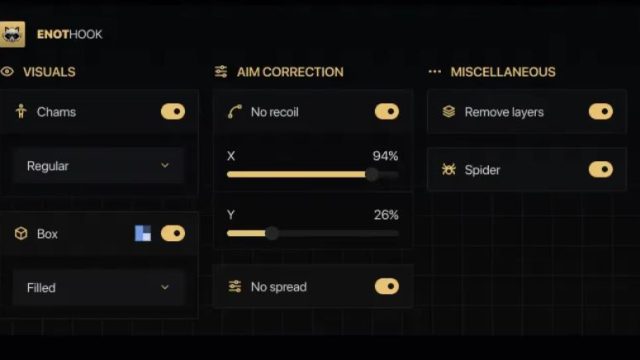Select the VISUALS section header
640x360 pixels.
coord(49,72)
